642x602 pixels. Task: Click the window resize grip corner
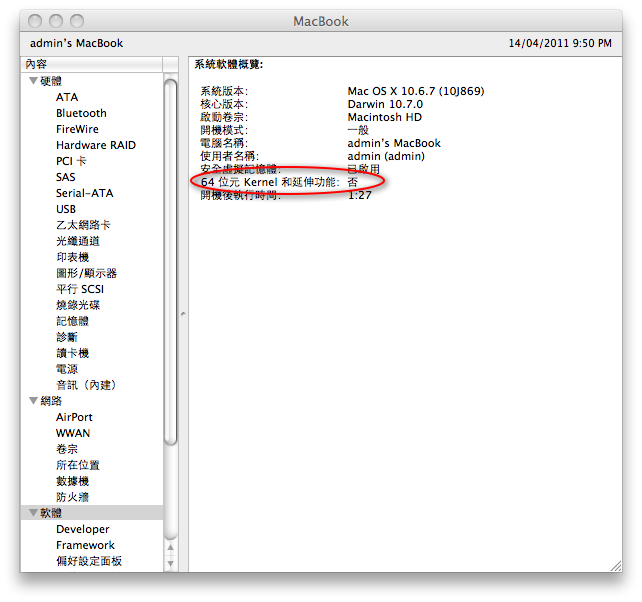coord(616,566)
